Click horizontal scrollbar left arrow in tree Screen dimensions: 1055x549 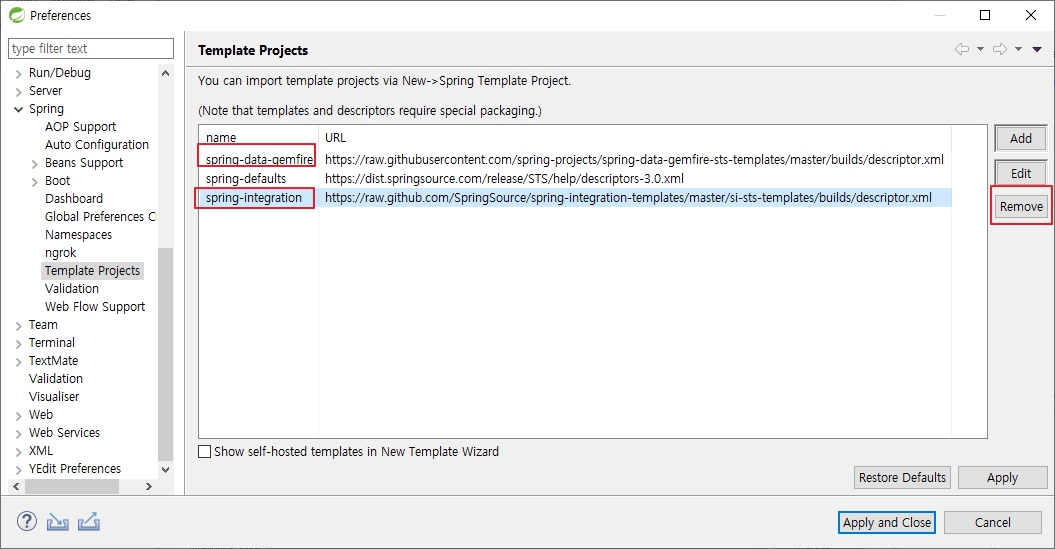(x=16, y=486)
